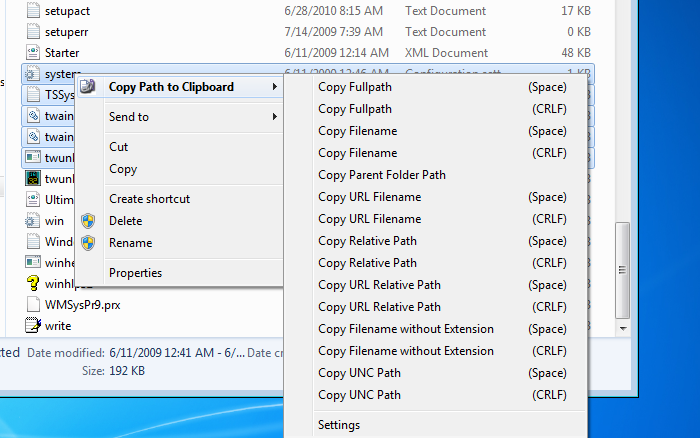This screenshot has width=700, height=438.
Task: Choose Create shortcut in context menu
Action: [x=149, y=199]
